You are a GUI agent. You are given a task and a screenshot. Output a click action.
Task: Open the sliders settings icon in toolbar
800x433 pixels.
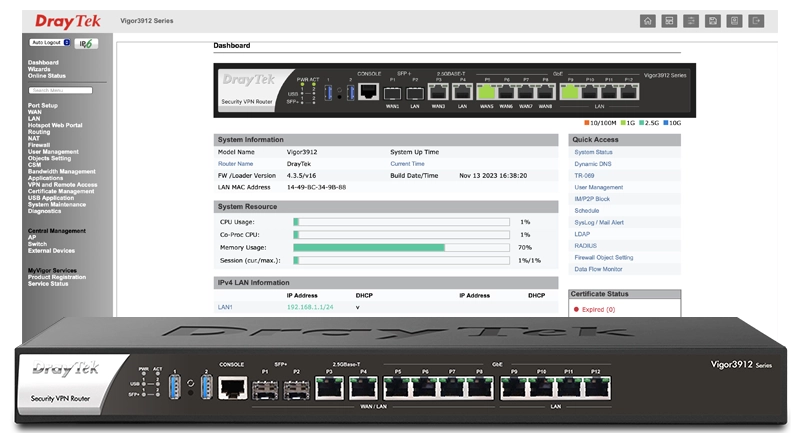pos(691,21)
